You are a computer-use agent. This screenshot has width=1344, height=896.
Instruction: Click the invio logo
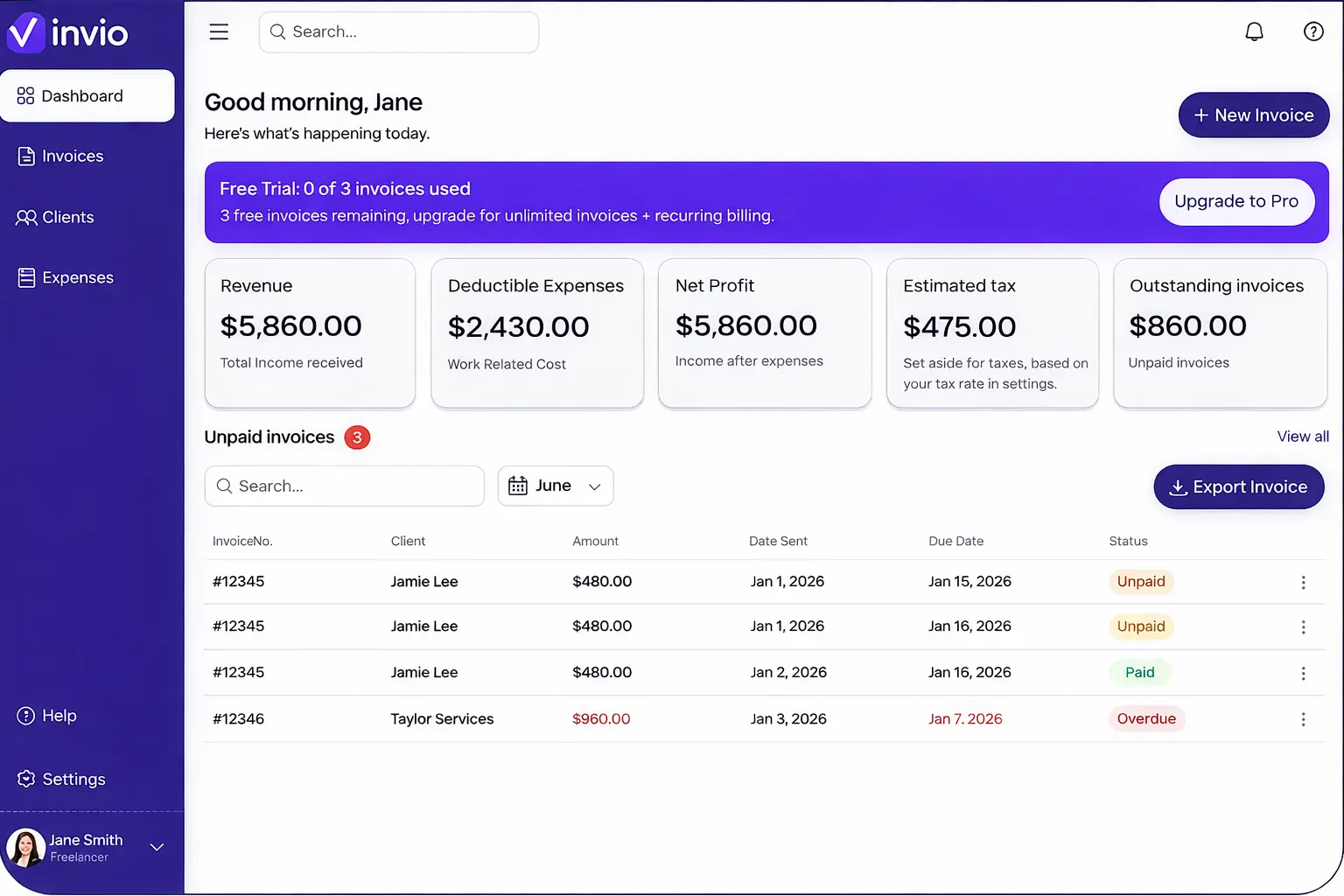[68, 33]
